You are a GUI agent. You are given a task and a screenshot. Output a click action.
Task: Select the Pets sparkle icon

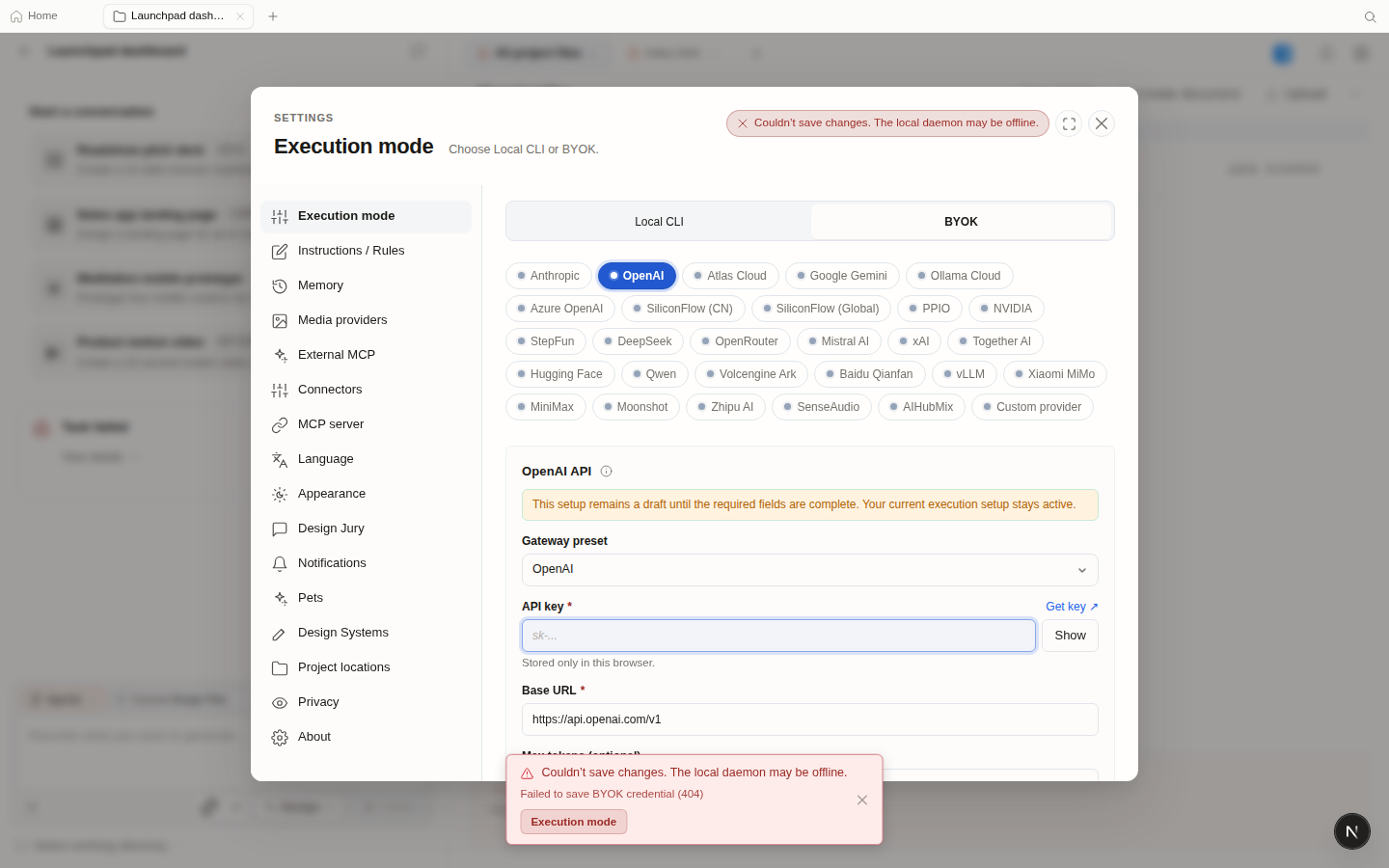[x=280, y=599]
